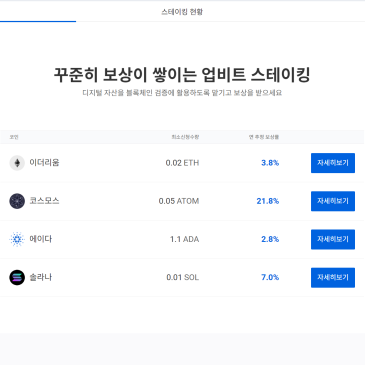Click the 3.8% reward rate
The height and width of the screenshot is (365, 365).
pos(270,163)
